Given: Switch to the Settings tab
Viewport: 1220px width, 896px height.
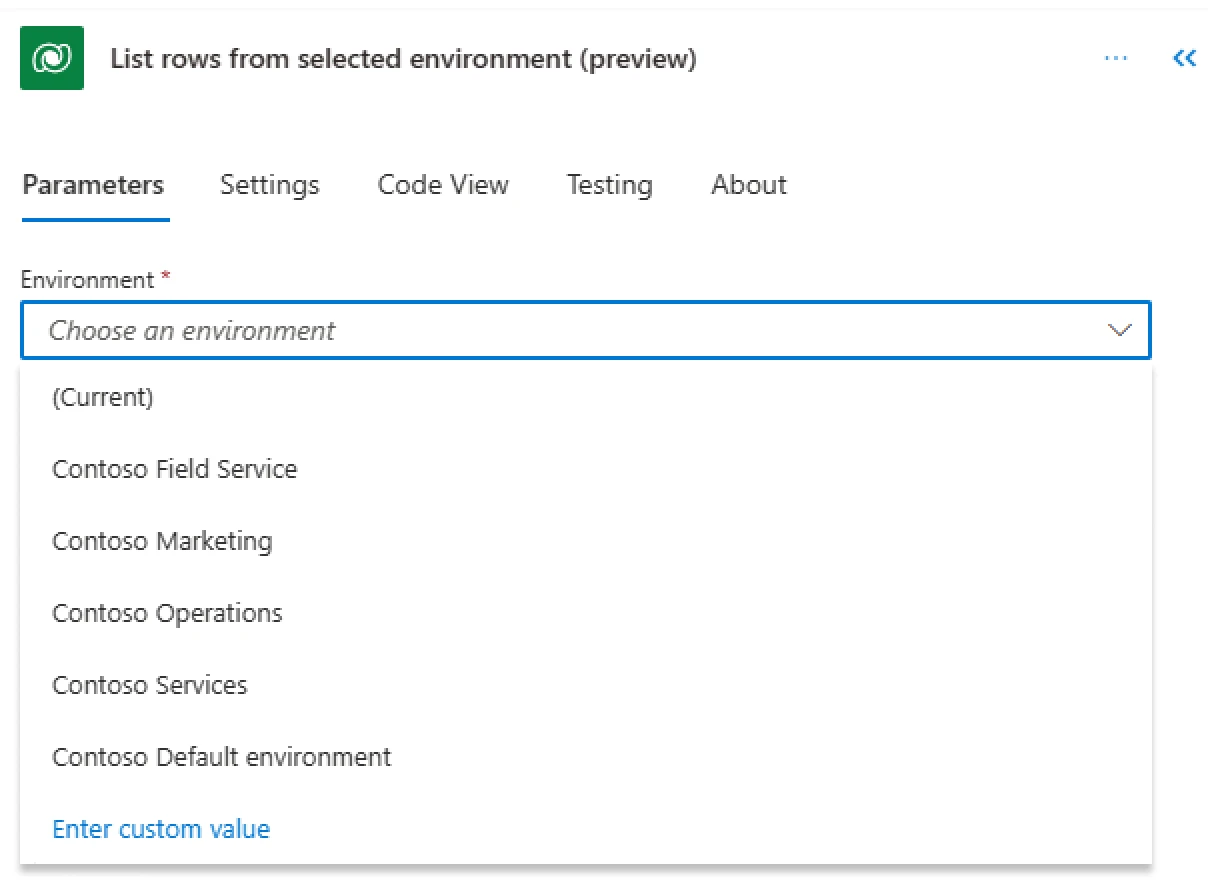Looking at the screenshot, I should (x=269, y=185).
